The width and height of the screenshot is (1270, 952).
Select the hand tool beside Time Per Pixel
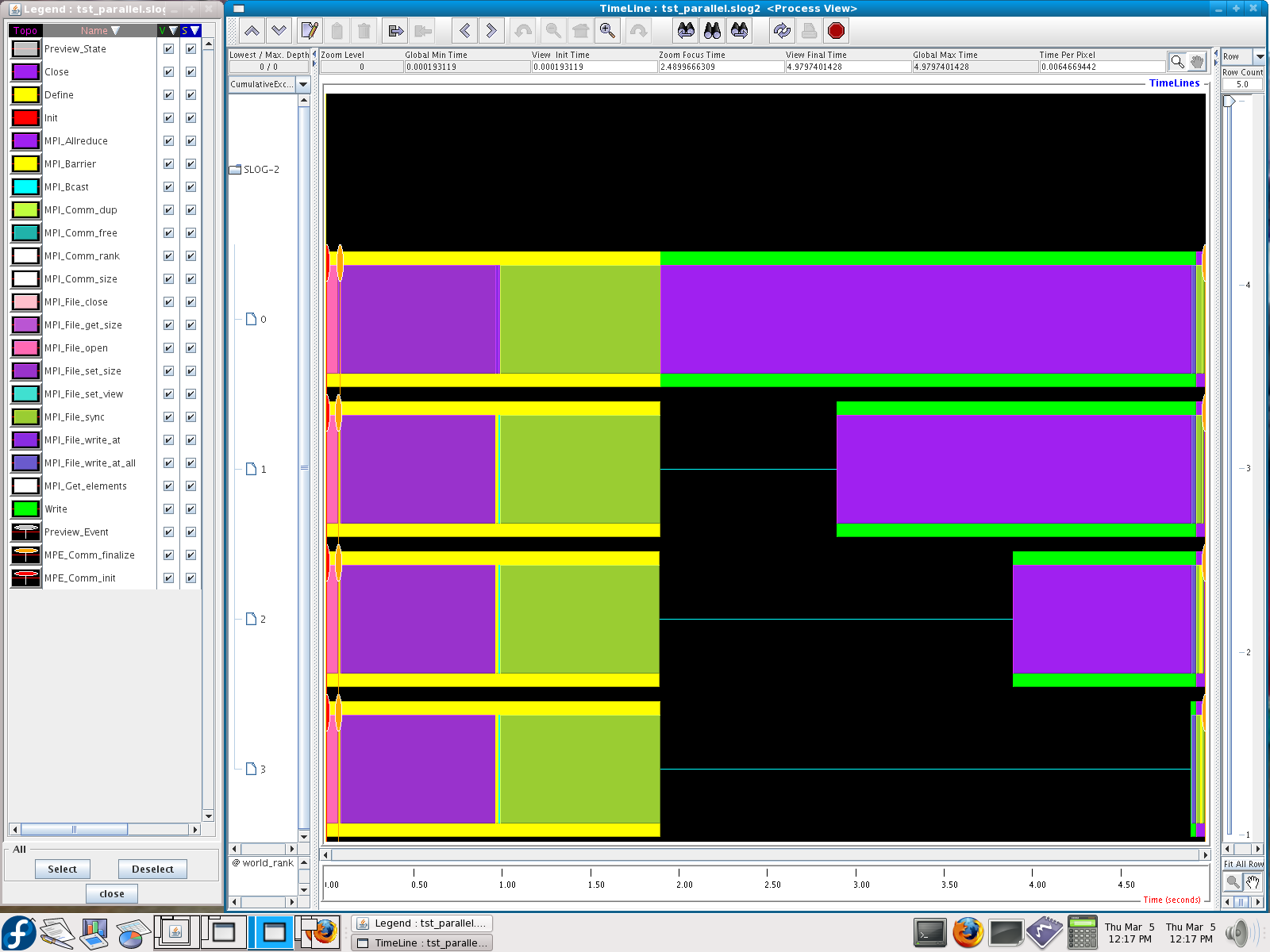click(x=1197, y=62)
